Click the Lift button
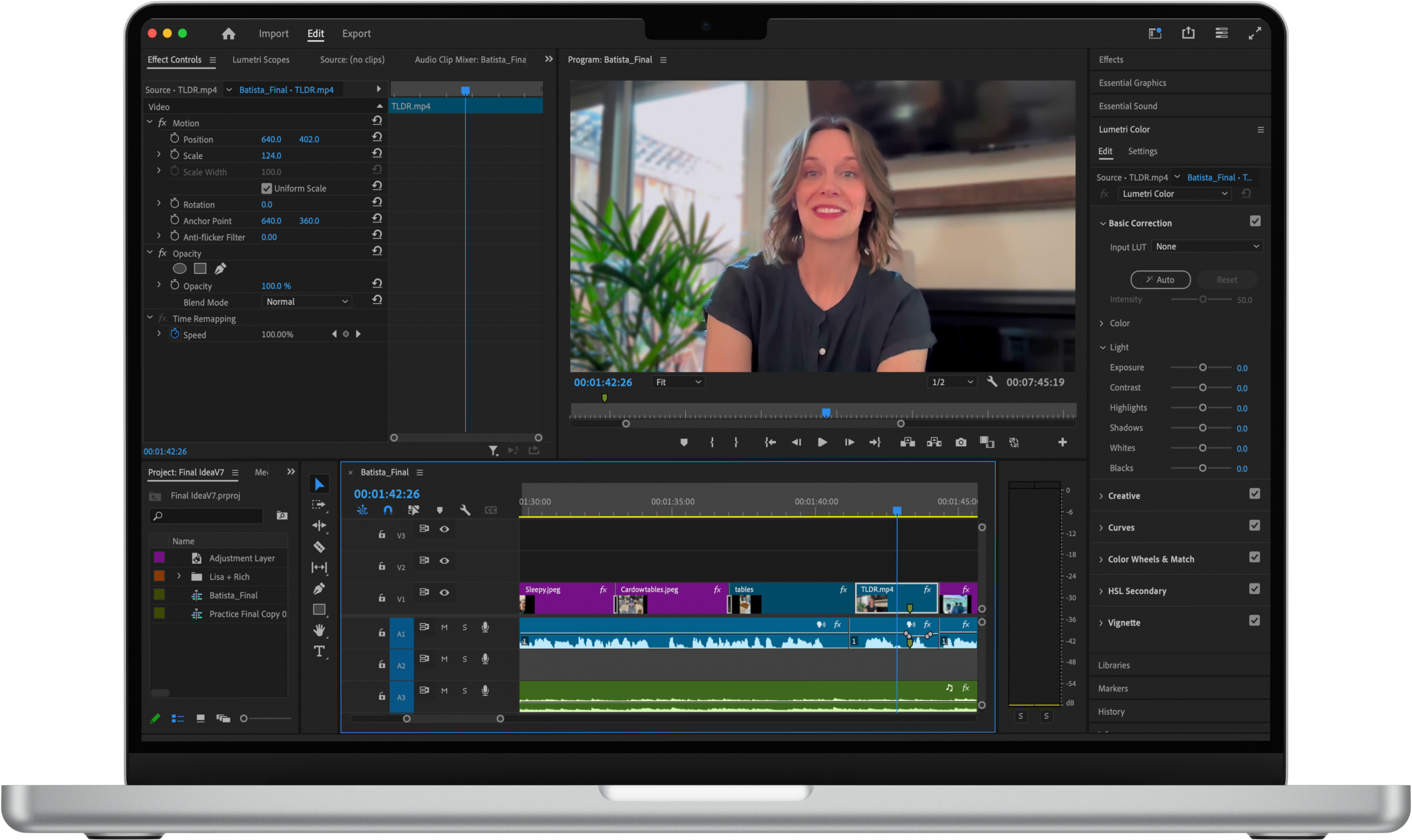Viewport: 1412px width, 840px height. click(x=907, y=442)
